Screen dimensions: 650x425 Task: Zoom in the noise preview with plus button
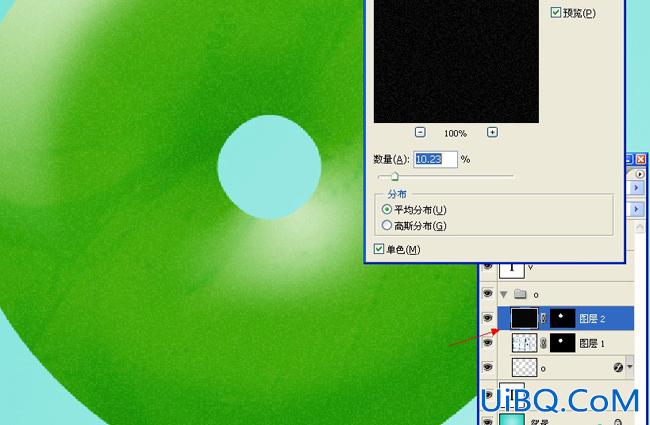492,132
